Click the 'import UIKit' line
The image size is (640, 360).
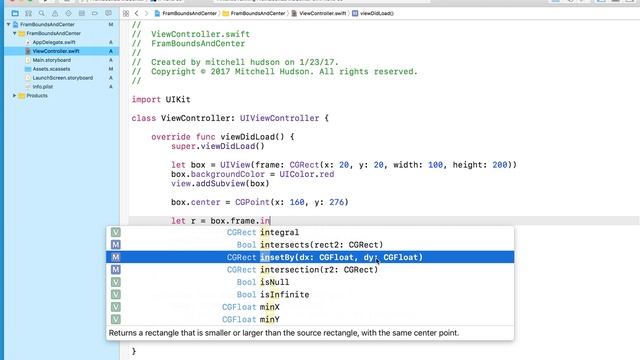click(x=161, y=100)
